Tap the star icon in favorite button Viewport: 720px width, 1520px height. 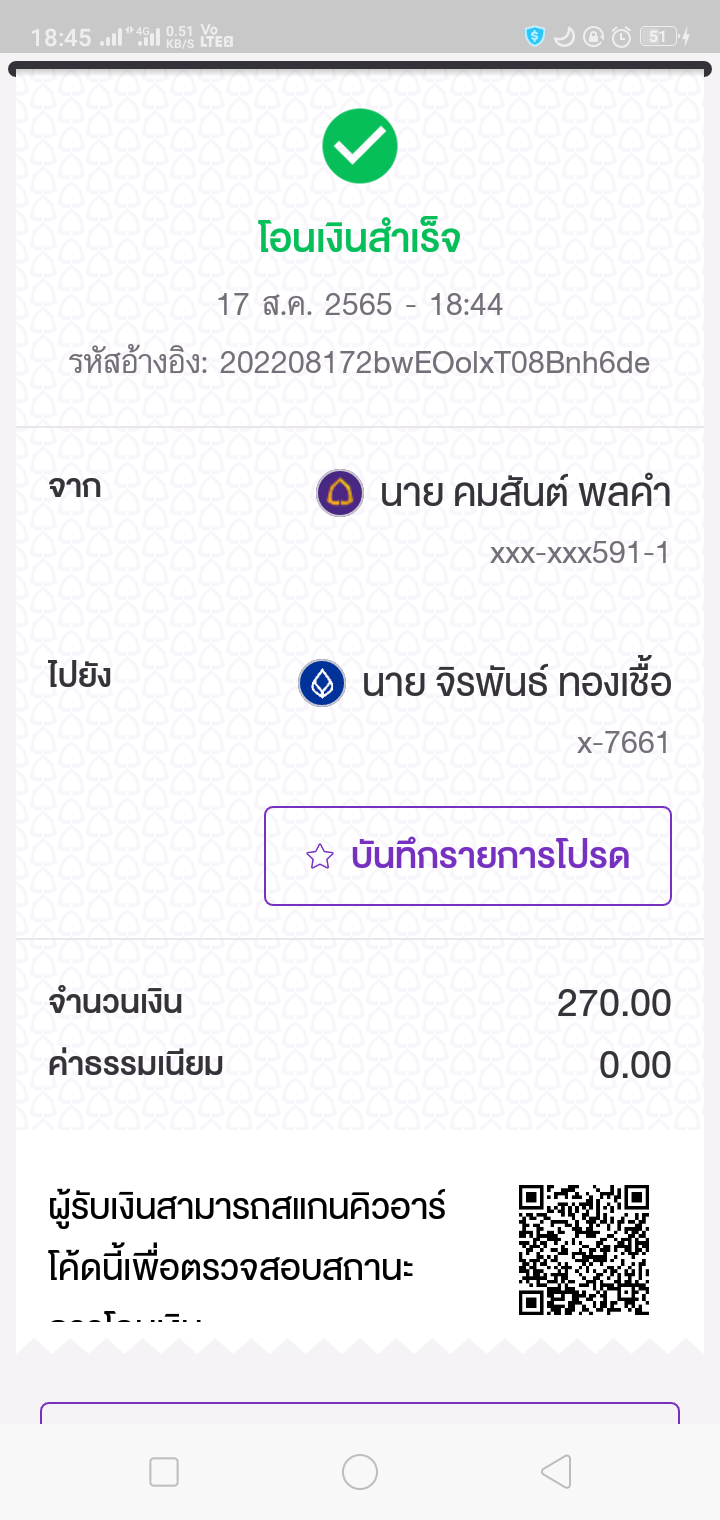pos(320,857)
